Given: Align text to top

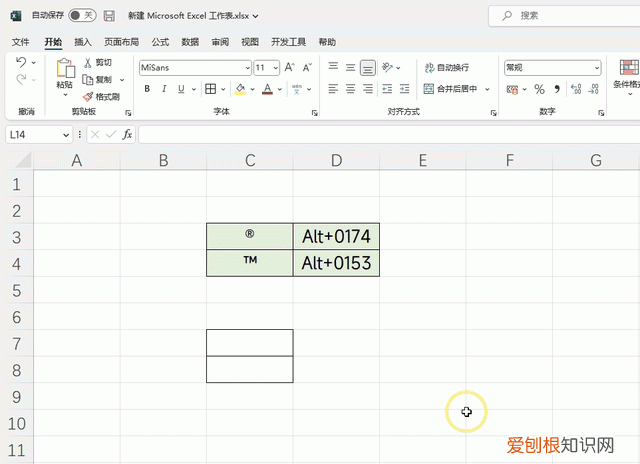Looking at the screenshot, I should tap(333, 67).
